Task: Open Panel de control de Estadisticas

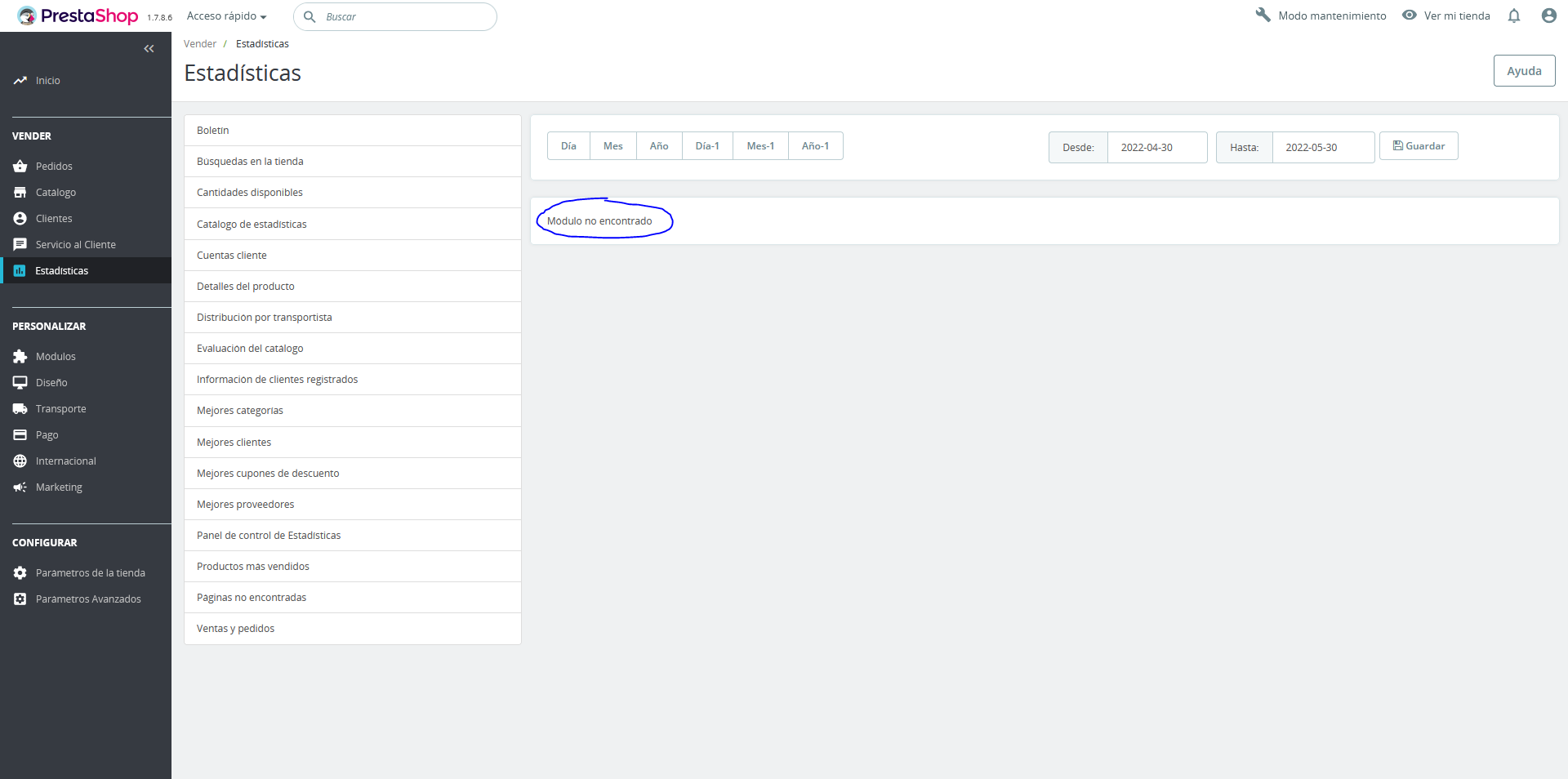Action: [353, 536]
